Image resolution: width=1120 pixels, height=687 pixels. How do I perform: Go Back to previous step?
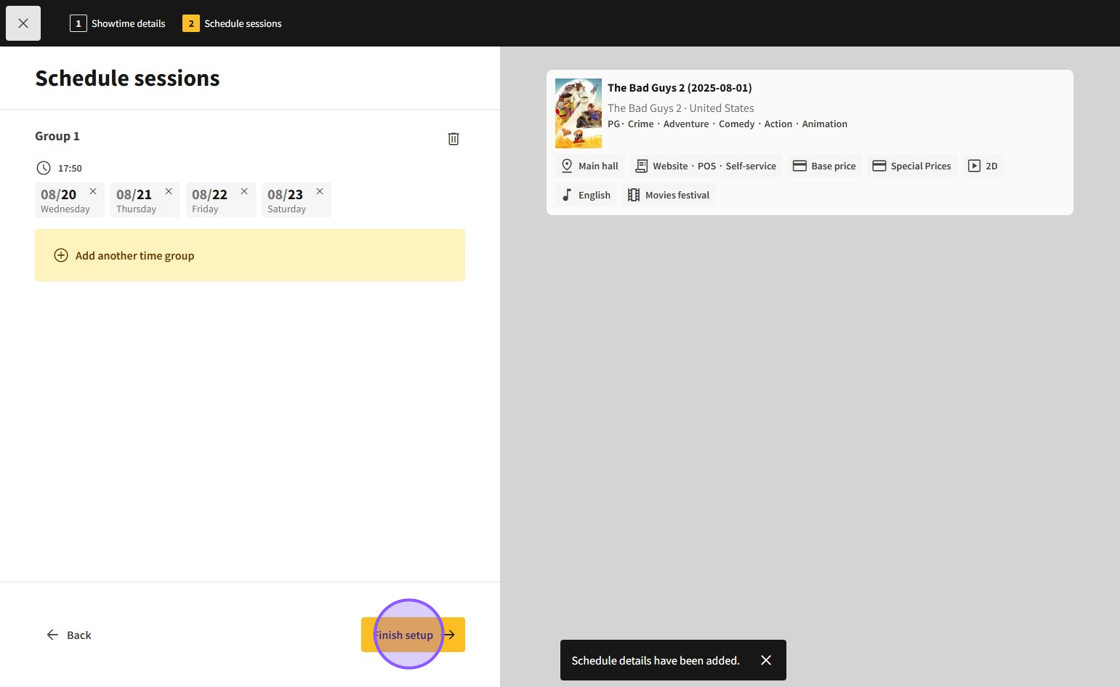(68, 635)
